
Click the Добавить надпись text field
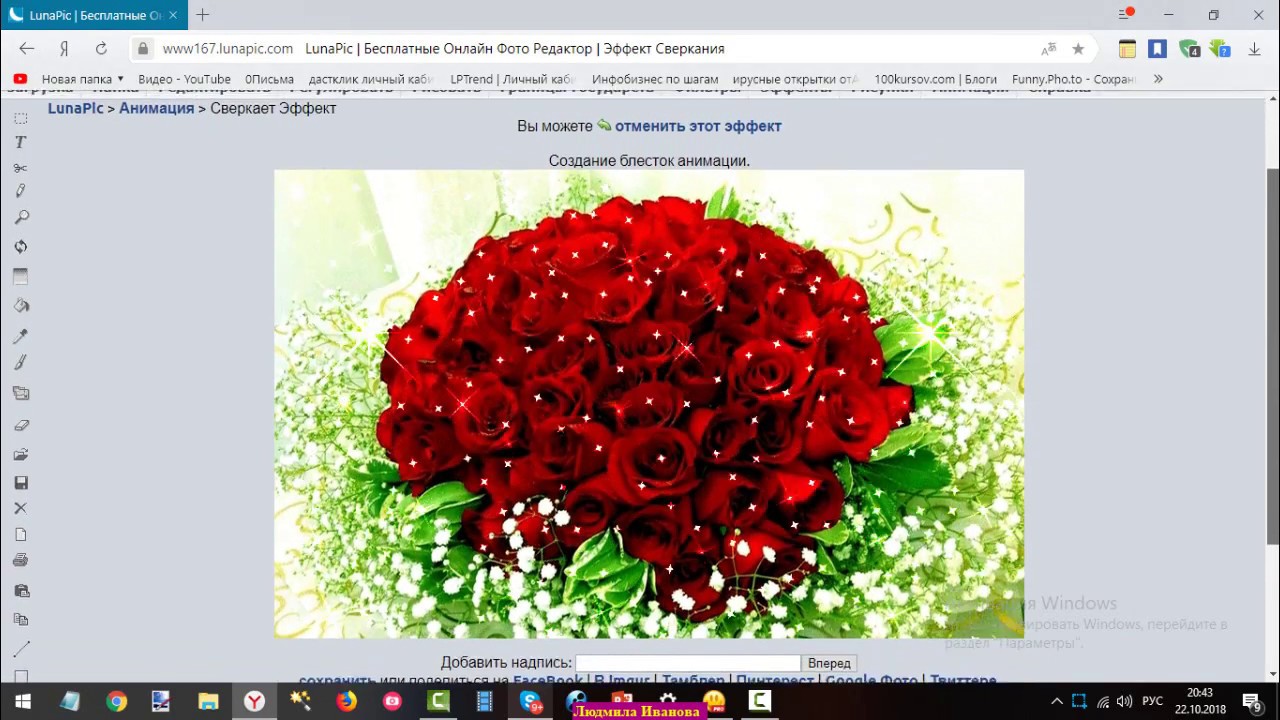pyautogui.click(x=688, y=663)
